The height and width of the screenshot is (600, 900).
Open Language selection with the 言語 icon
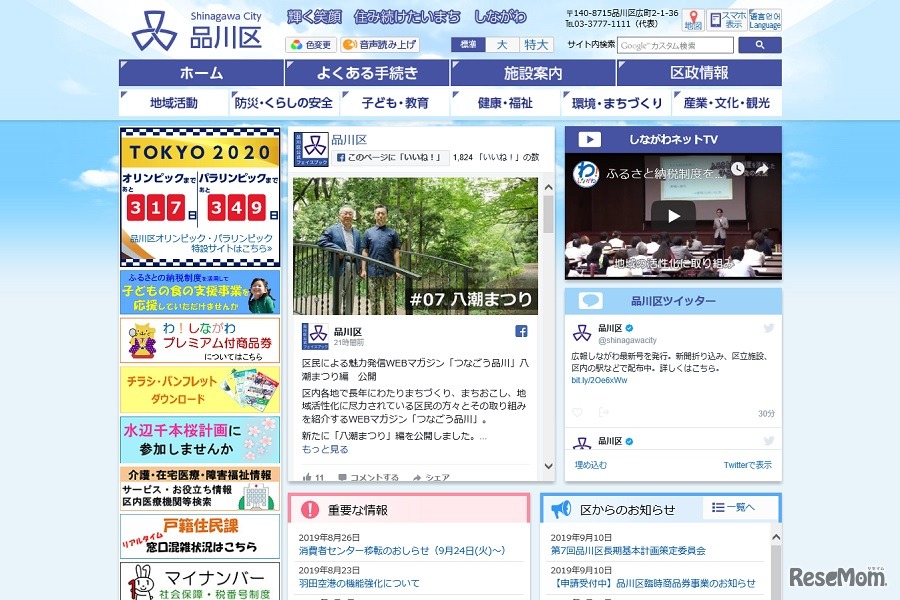(765, 19)
